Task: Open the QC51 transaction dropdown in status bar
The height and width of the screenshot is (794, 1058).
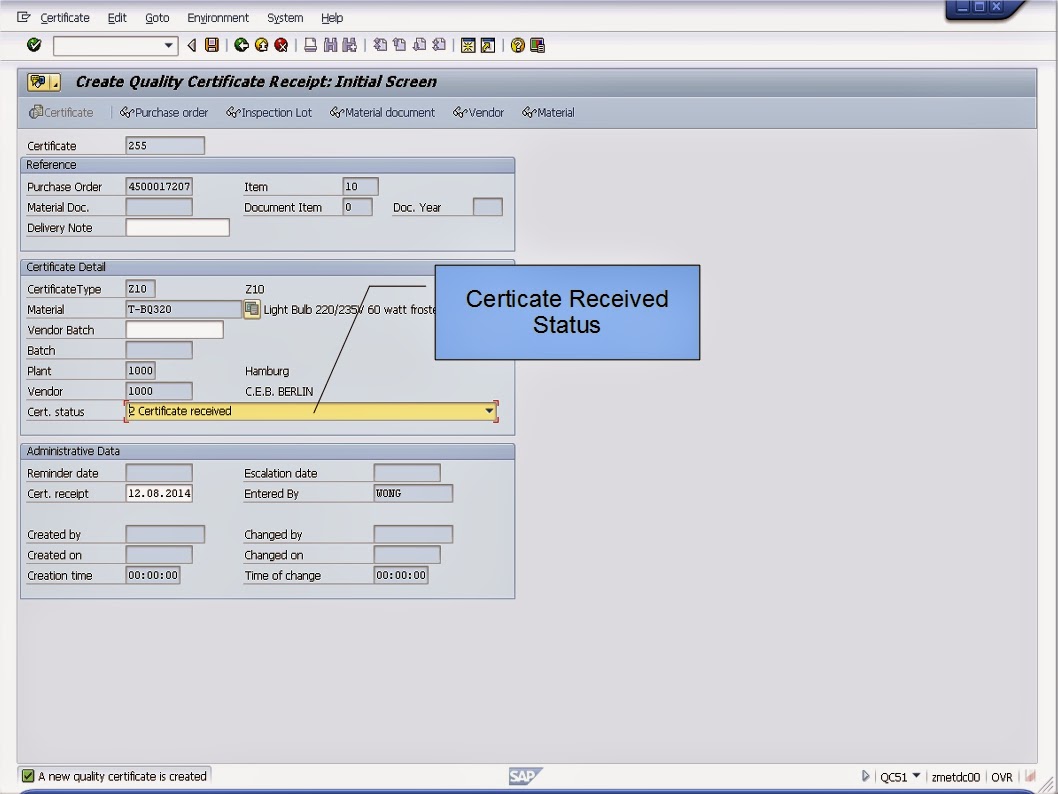Action: [916, 776]
